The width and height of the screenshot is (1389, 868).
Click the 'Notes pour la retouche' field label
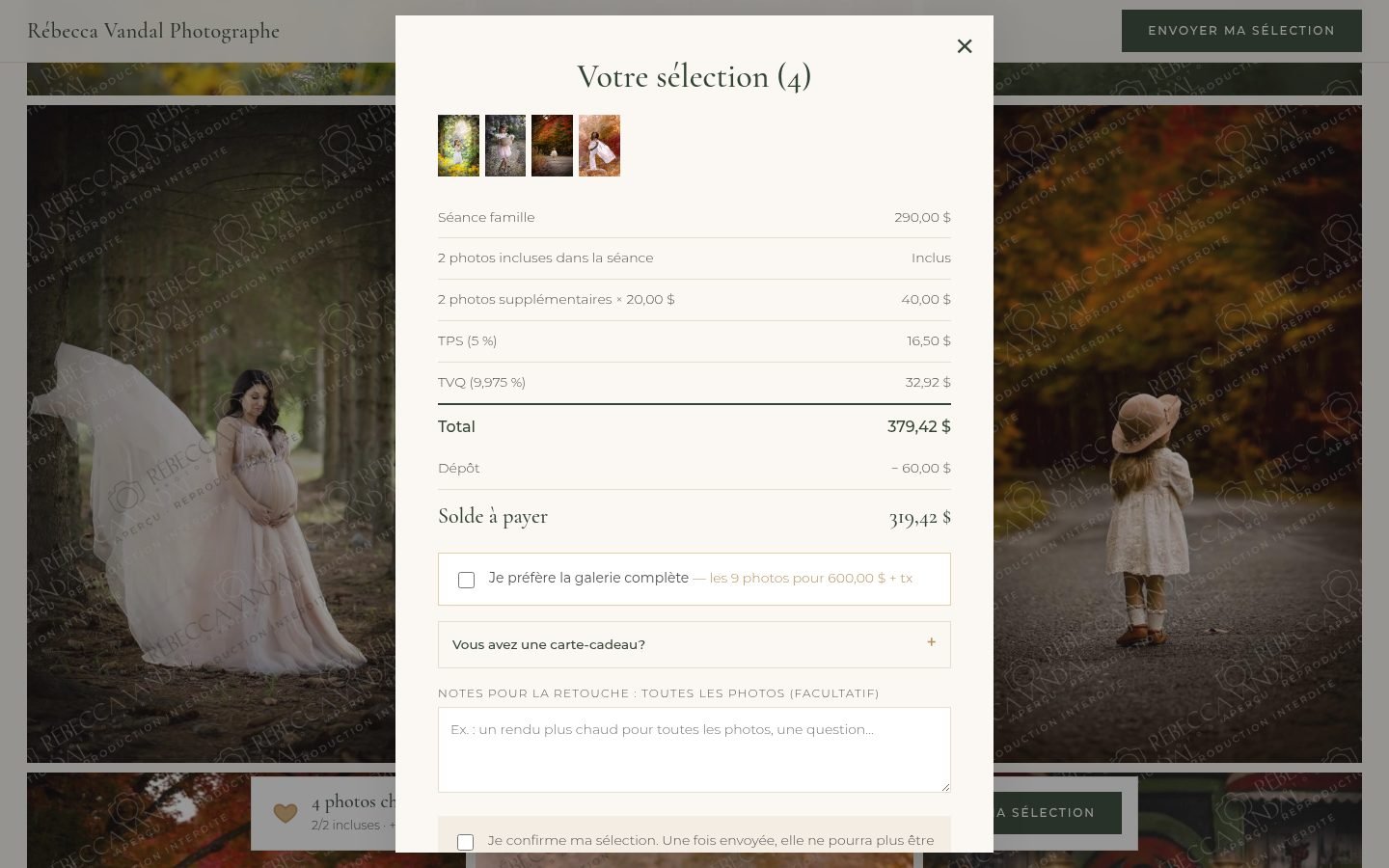tap(659, 693)
